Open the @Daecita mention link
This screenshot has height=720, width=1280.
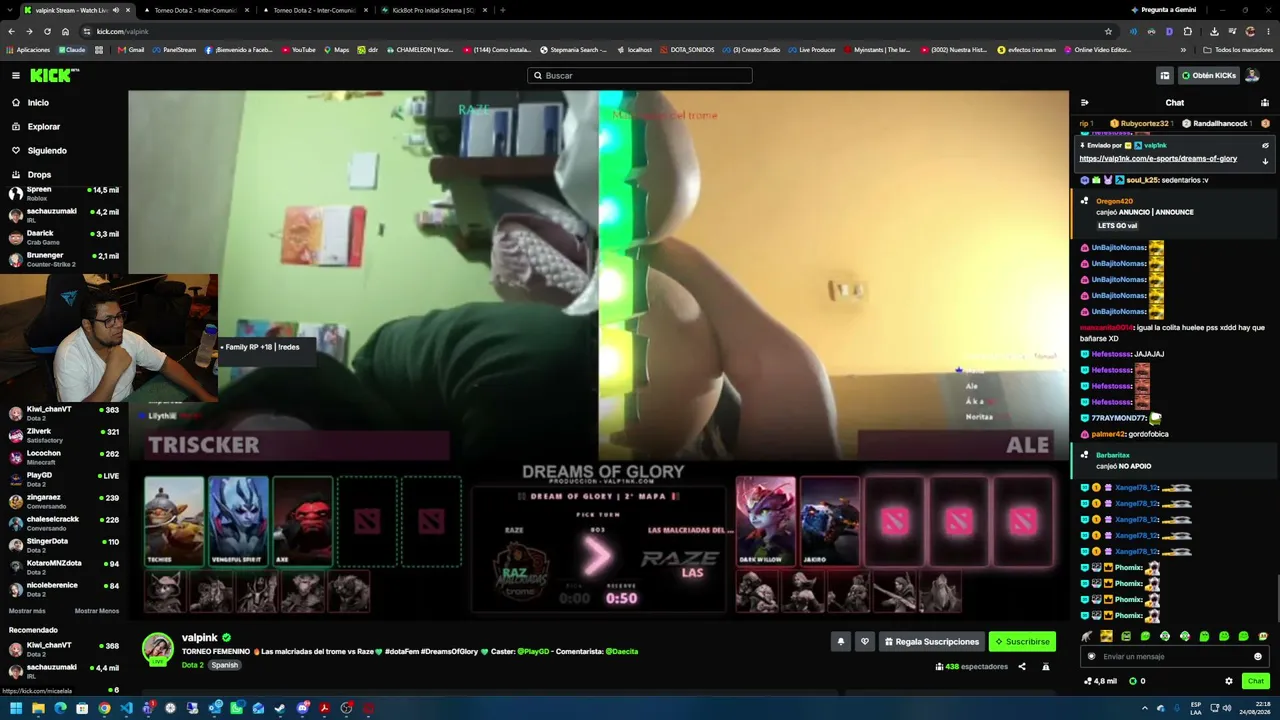[621, 652]
